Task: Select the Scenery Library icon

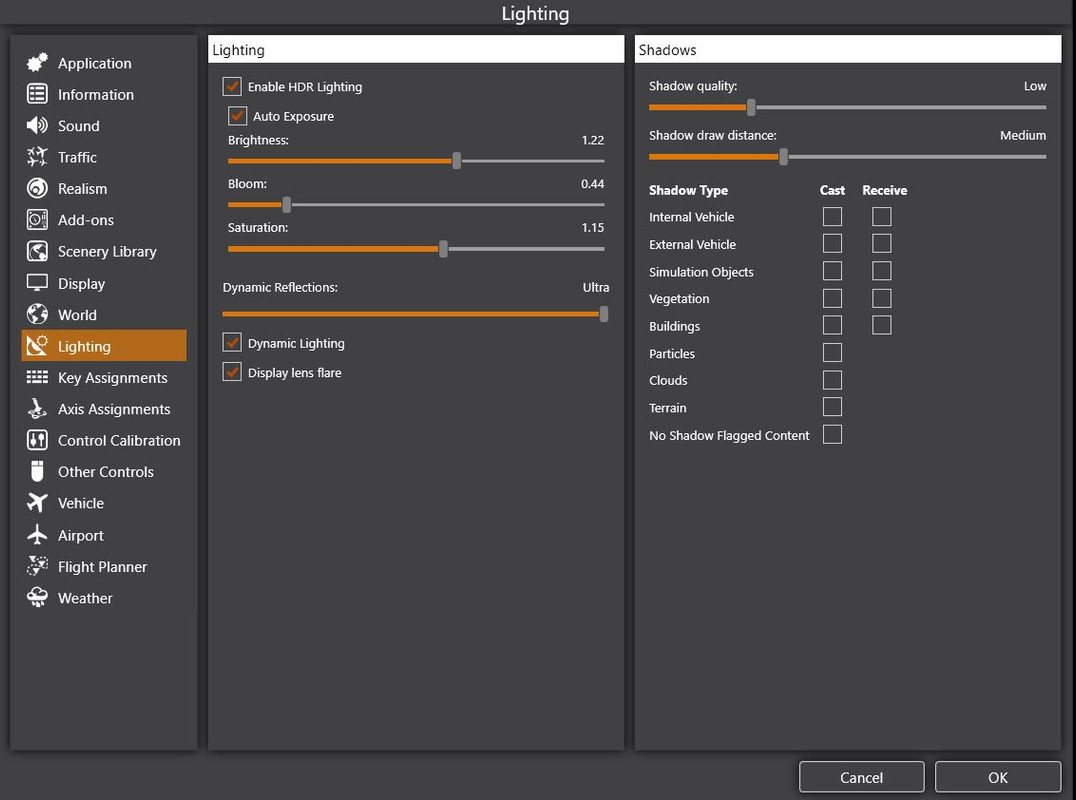Action: pyautogui.click(x=37, y=251)
